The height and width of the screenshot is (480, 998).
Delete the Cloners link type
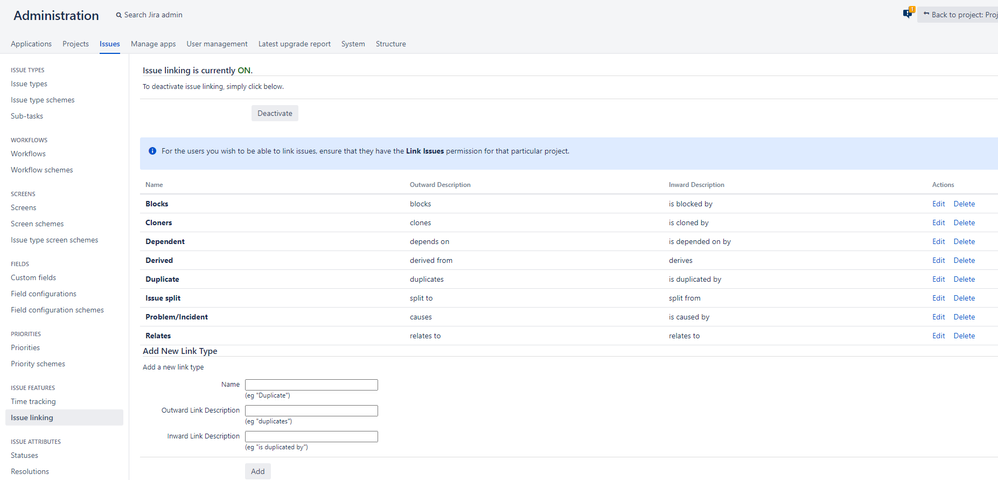coord(964,223)
